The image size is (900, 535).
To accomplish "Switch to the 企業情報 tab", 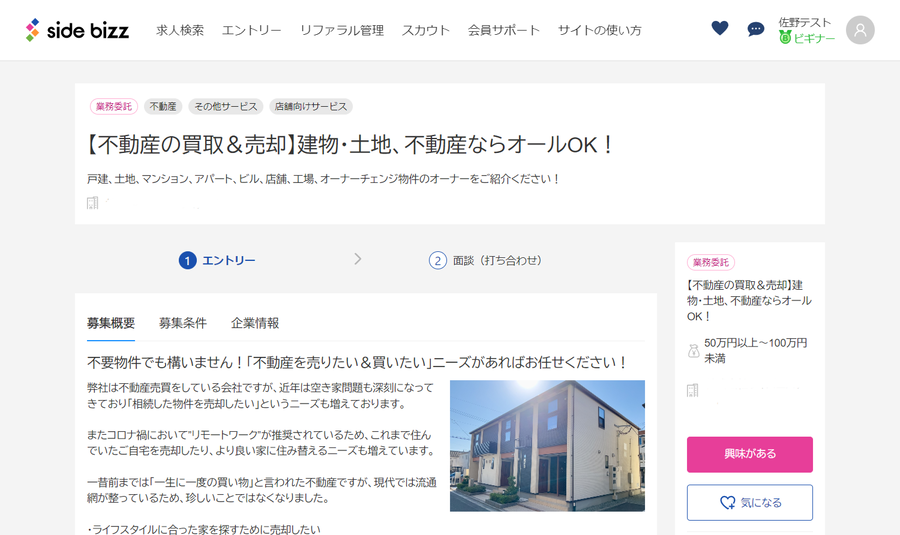I will pyautogui.click(x=255, y=323).
